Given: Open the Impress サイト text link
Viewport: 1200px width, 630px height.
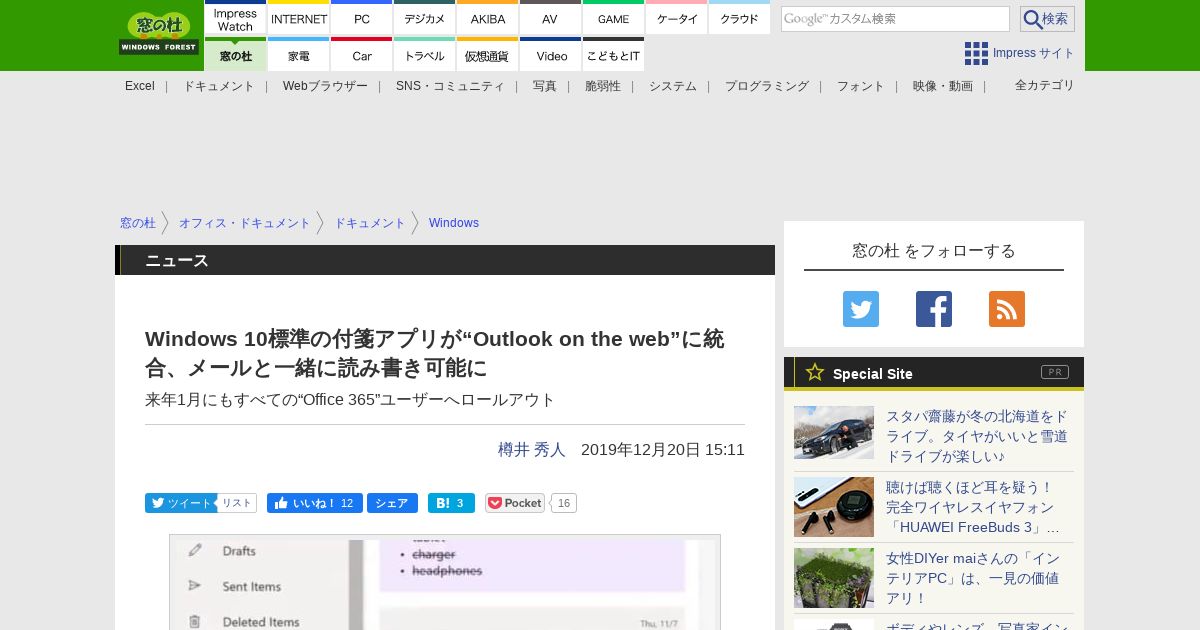Looking at the screenshot, I should (1034, 53).
